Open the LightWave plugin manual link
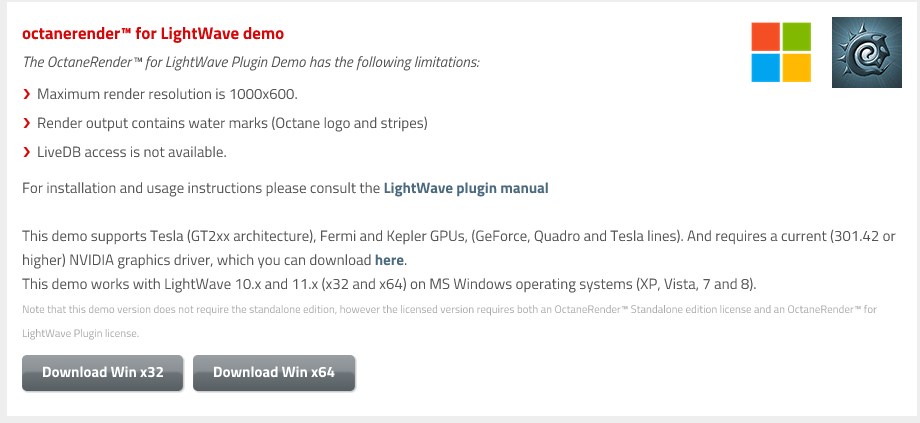 point(466,187)
